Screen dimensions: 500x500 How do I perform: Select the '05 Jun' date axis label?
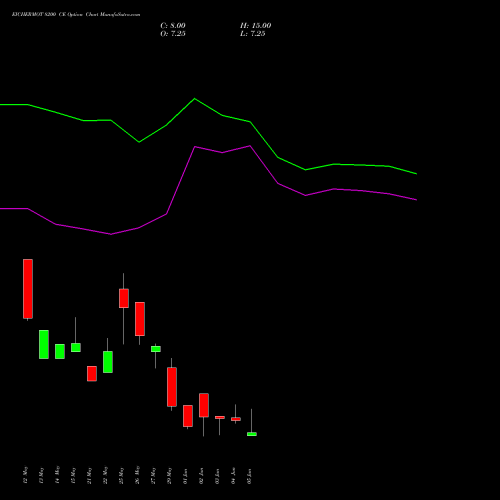pos(250,476)
